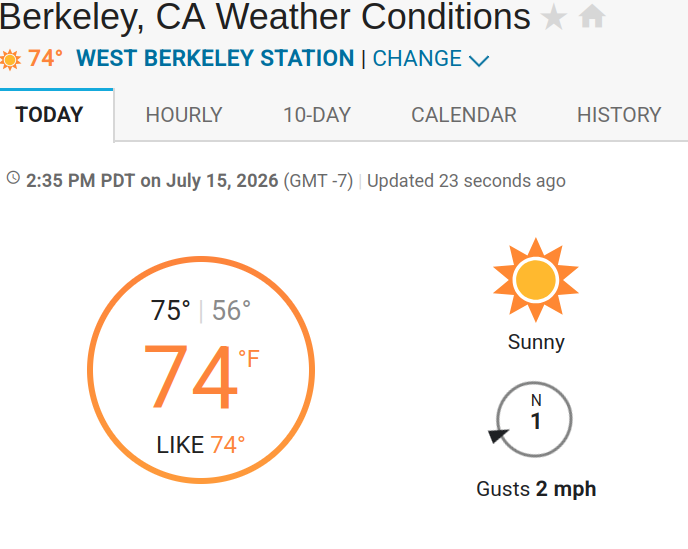Click the large Sunny condition icon

pos(536,280)
